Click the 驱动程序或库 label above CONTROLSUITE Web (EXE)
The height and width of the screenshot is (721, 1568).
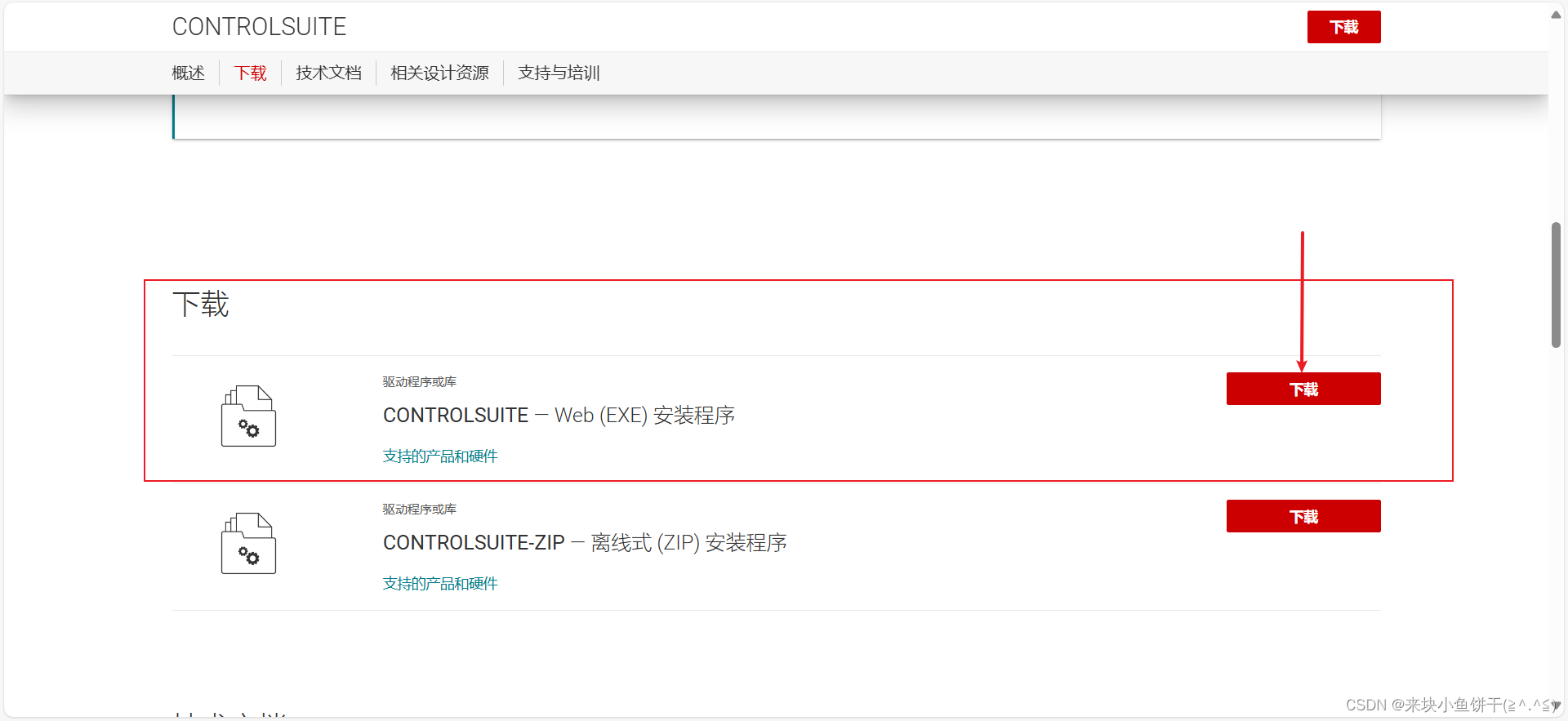point(420,382)
